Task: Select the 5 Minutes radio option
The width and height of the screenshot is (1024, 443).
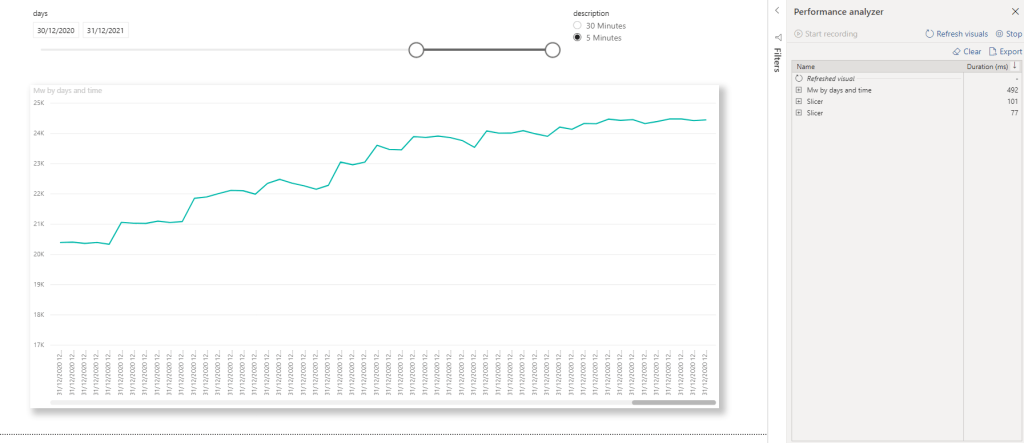Action: 578,37
